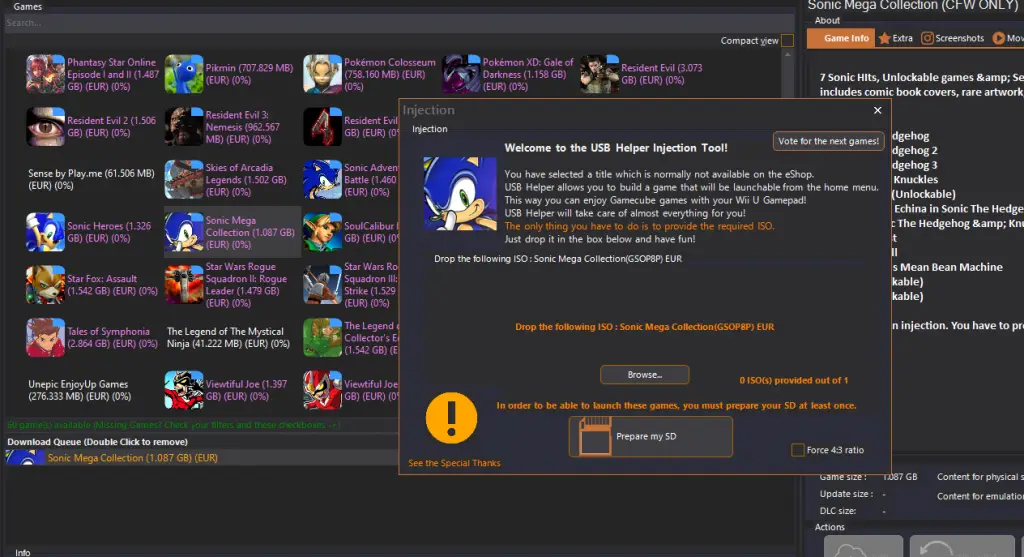Select the Star Wars Rogue Squadron III icon
The height and width of the screenshot is (557, 1024).
322,285
